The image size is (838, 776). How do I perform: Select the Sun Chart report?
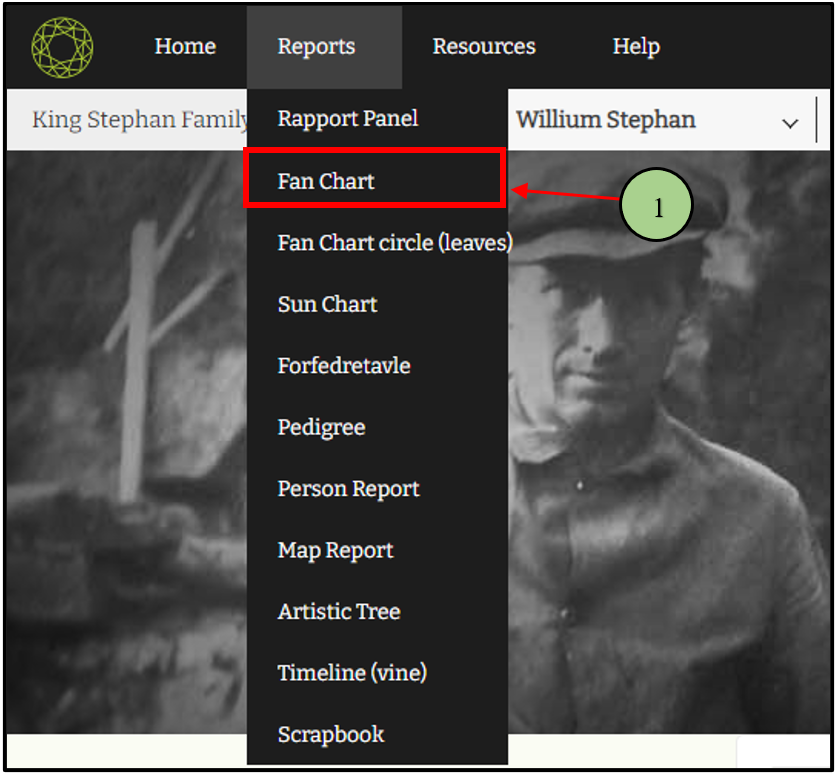(327, 304)
